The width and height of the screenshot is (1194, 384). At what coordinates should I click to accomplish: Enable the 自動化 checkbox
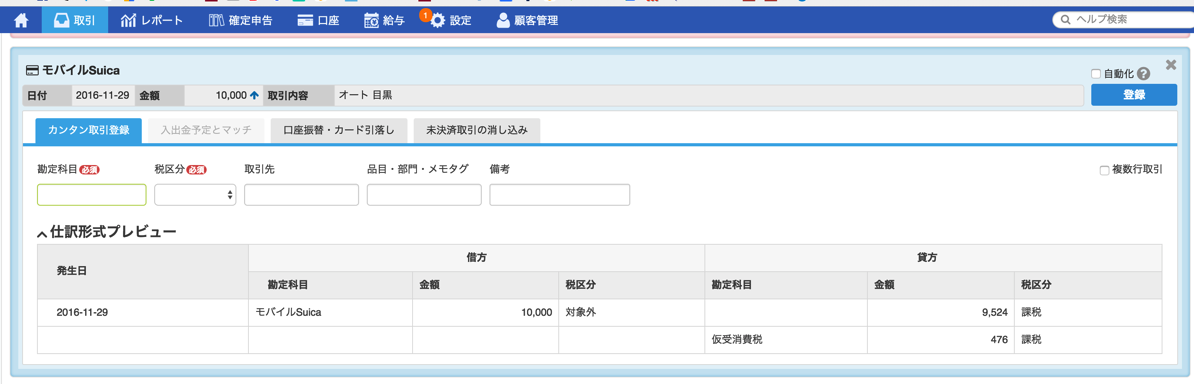[x=1096, y=74]
